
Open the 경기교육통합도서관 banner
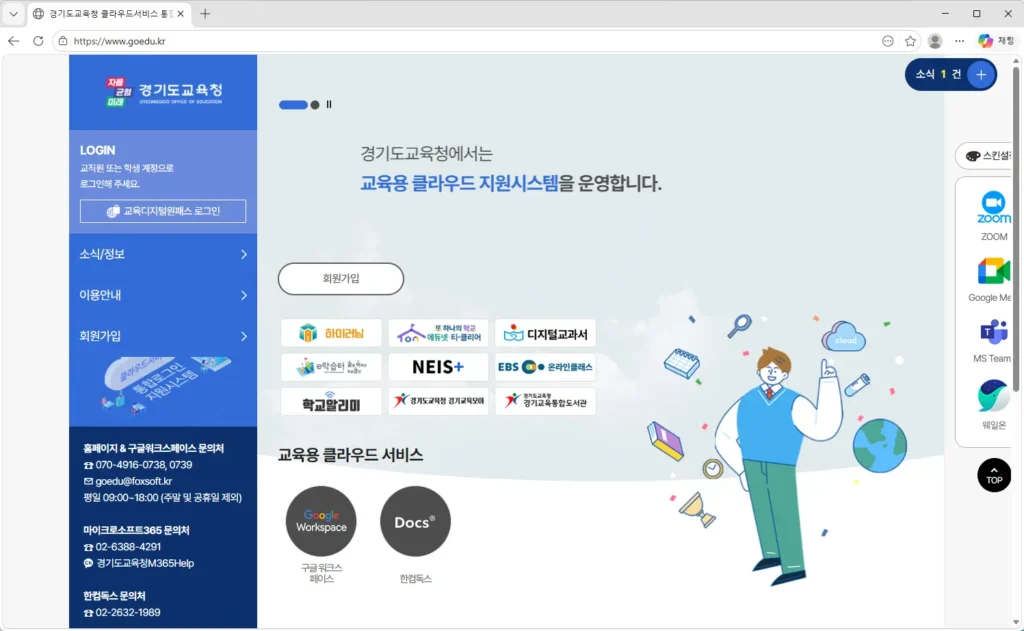coord(545,401)
